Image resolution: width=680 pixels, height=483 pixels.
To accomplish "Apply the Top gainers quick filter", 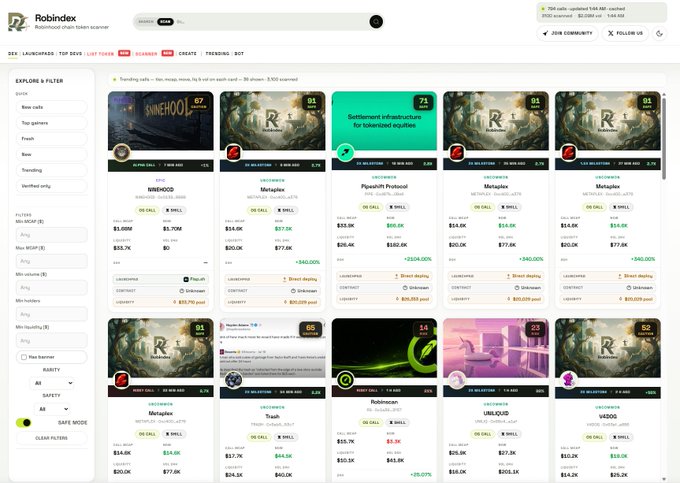I will (52, 123).
